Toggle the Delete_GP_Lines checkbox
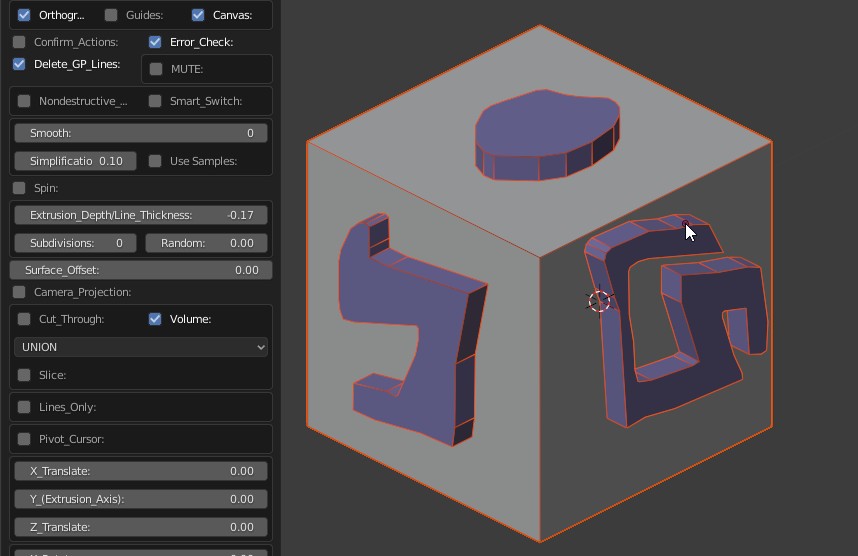 tap(19, 64)
